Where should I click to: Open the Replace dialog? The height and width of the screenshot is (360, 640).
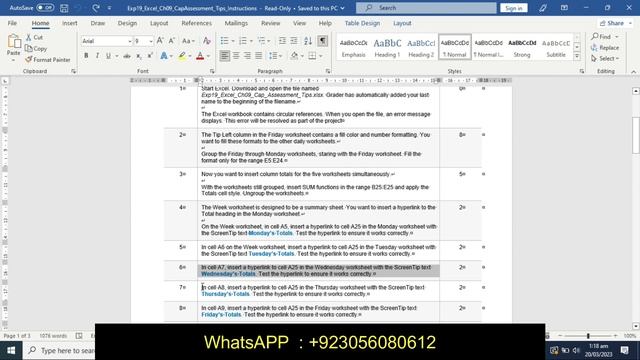coord(605,48)
